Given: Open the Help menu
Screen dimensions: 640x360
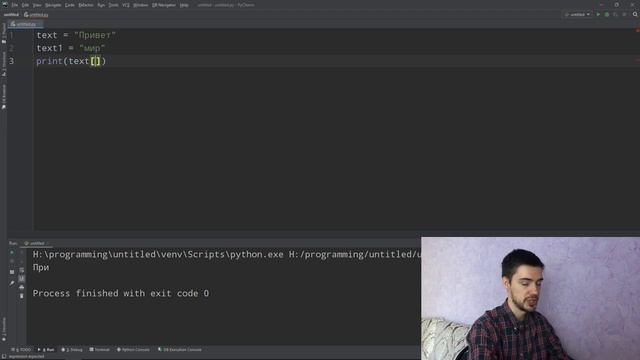Looking at the screenshot, I should (184, 5).
